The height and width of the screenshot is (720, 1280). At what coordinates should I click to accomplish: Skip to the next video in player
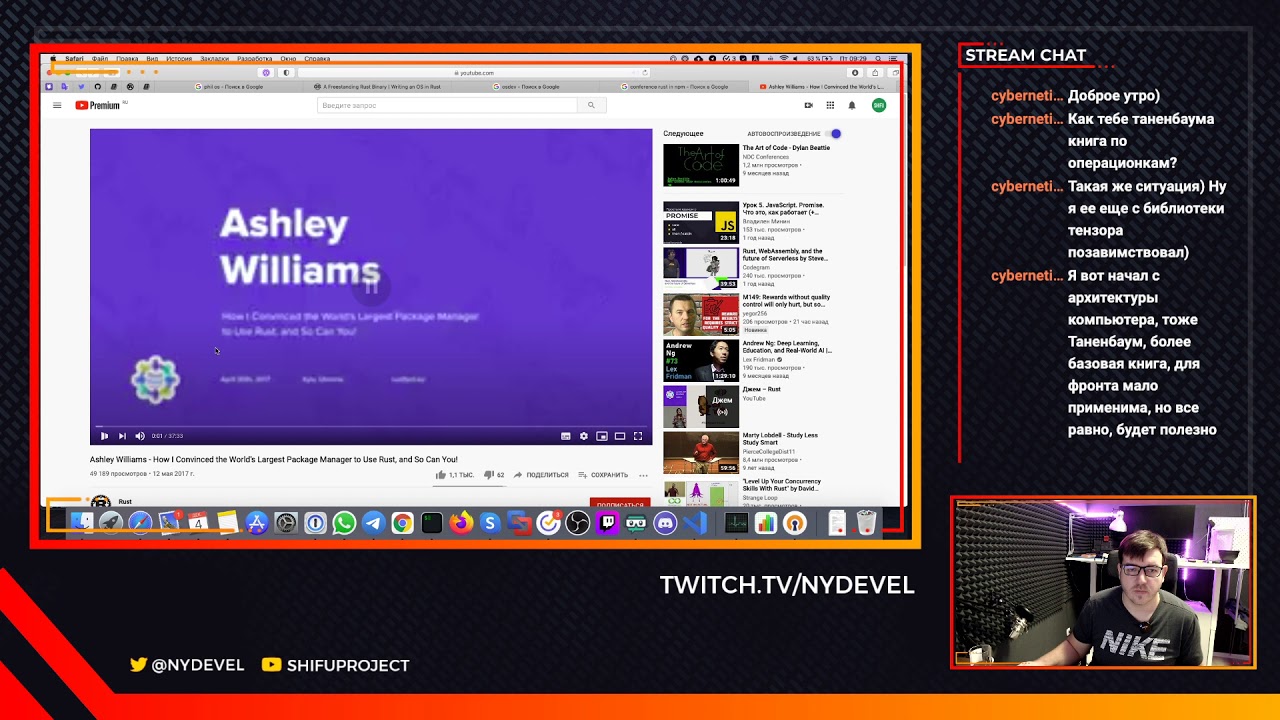coord(122,436)
